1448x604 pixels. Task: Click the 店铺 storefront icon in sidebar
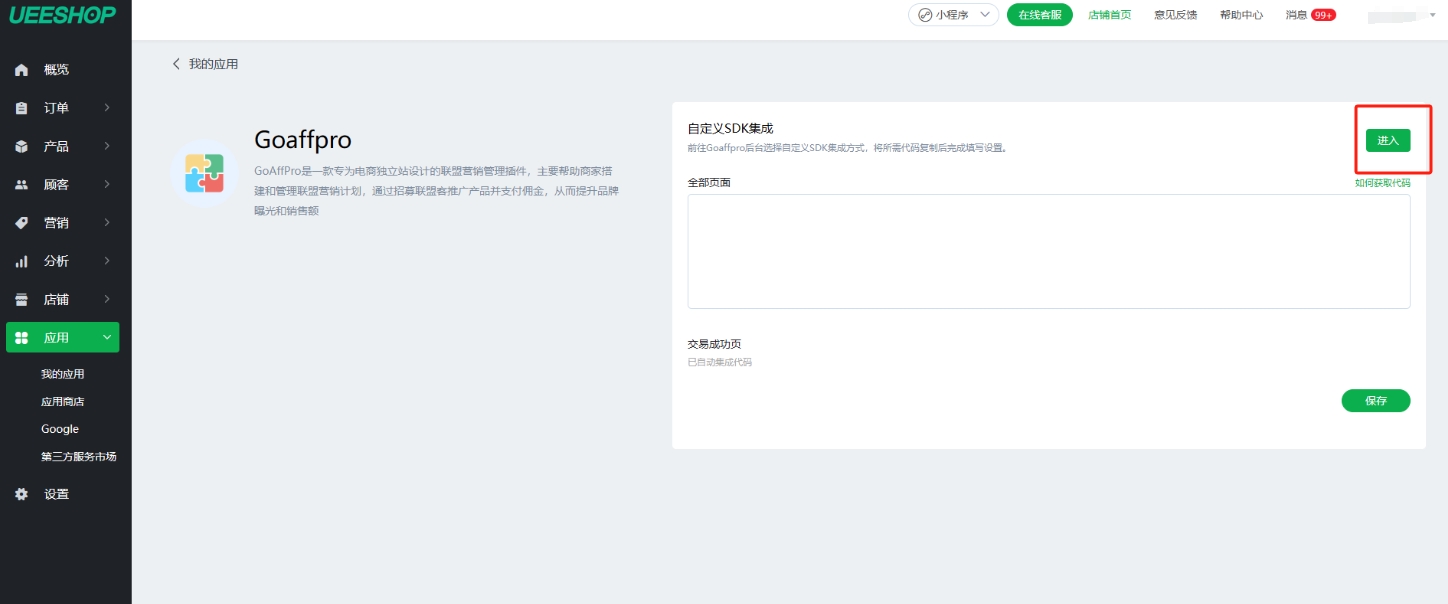[21, 300]
